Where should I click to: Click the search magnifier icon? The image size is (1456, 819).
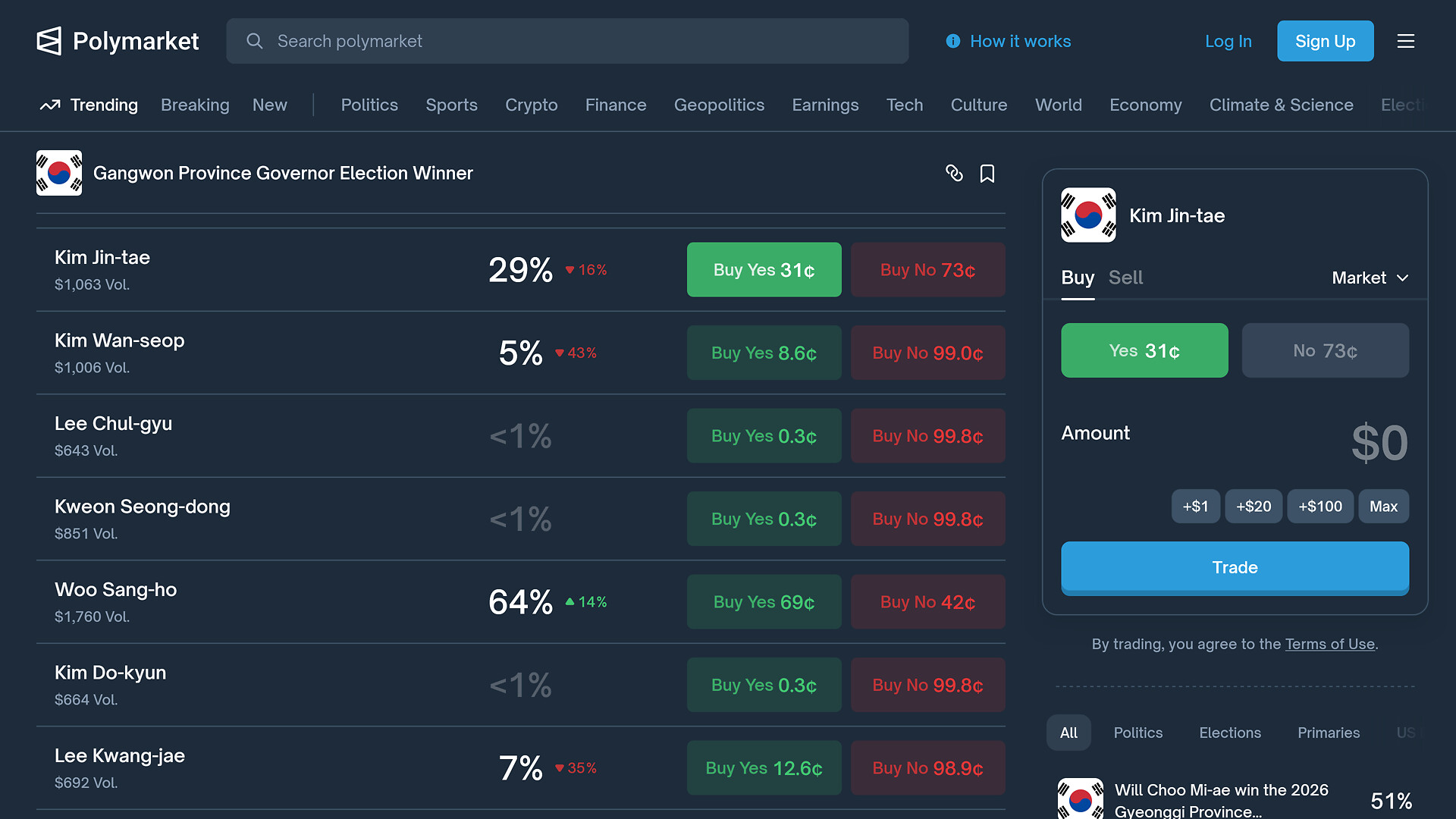[x=255, y=41]
